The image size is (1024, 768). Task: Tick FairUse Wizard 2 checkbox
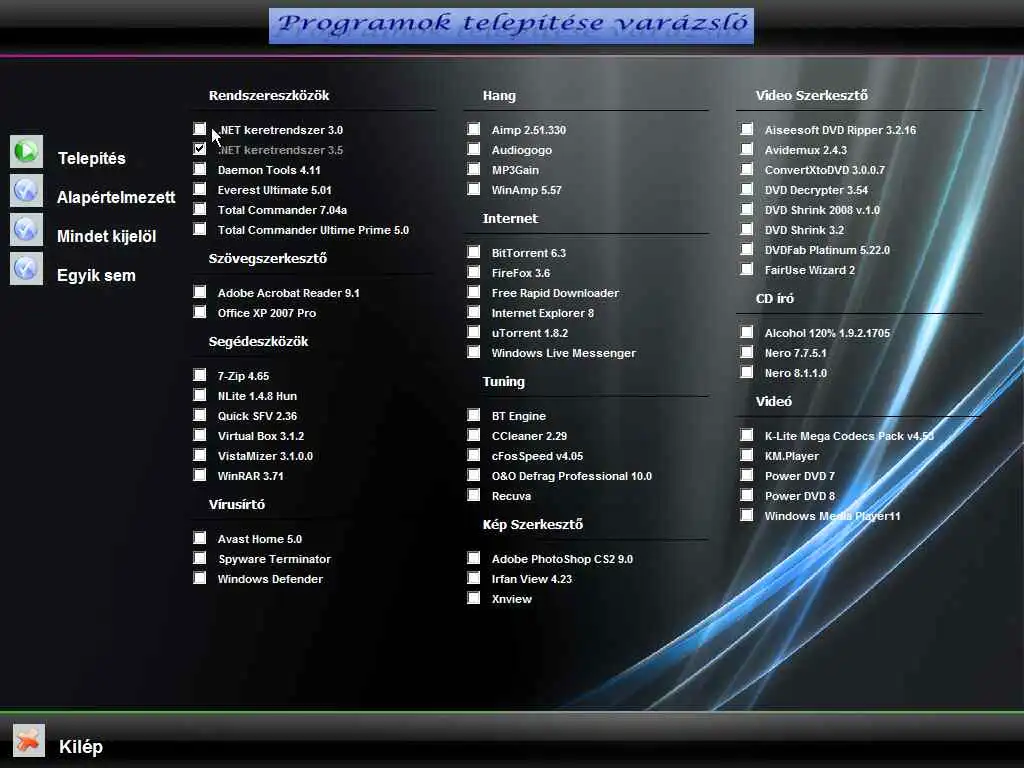[747, 269]
